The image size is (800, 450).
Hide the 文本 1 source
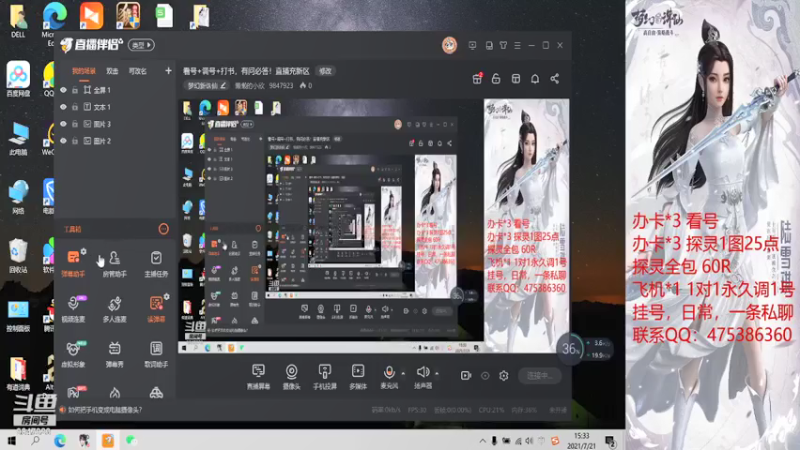pyautogui.click(x=63, y=107)
